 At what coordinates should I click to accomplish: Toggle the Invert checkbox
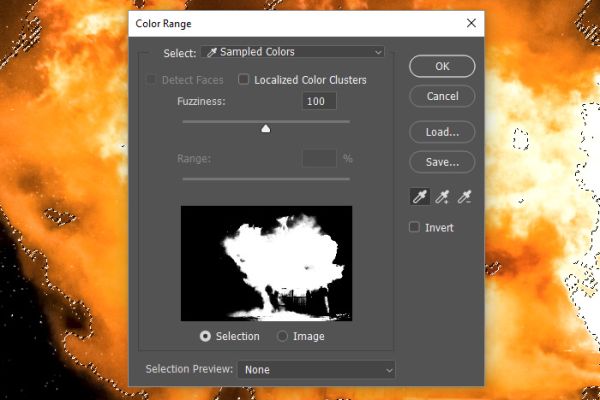pyautogui.click(x=414, y=227)
